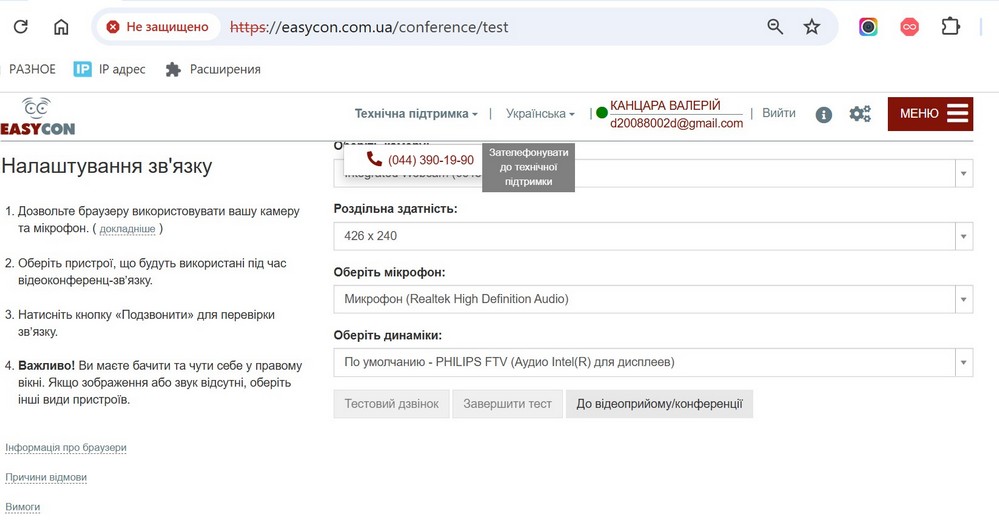999x525 pixels.
Task: Open the Технічна підтримка menu
Action: tap(416, 114)
